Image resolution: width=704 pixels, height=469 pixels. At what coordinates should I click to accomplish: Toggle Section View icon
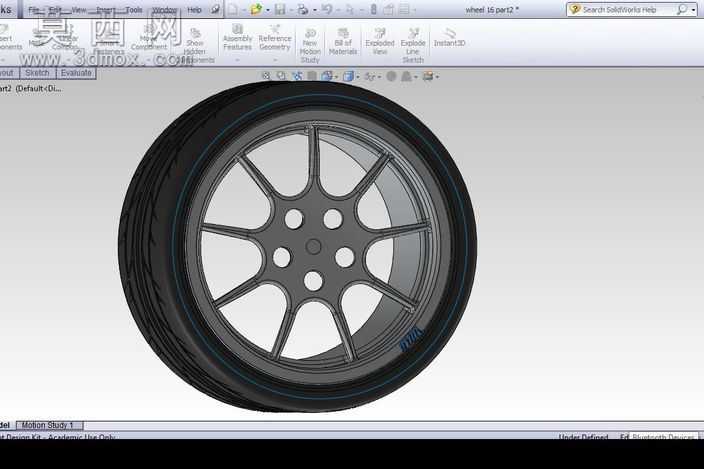[x=312, y=76]
